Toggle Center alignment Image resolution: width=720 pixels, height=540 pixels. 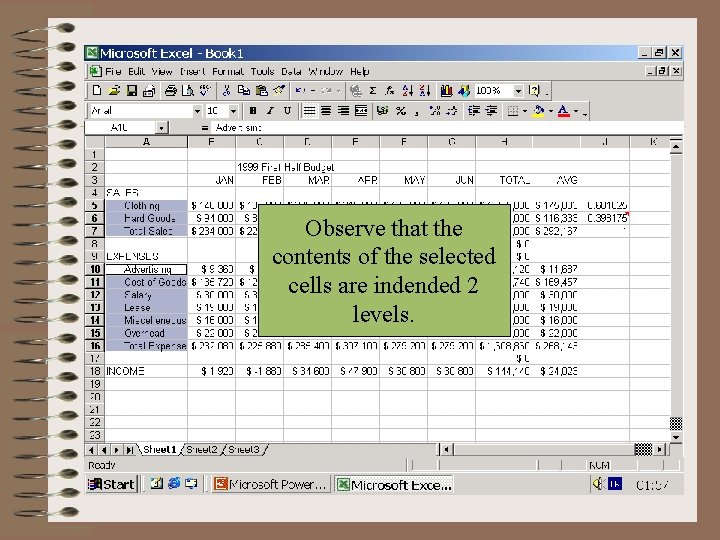point(326,111)
